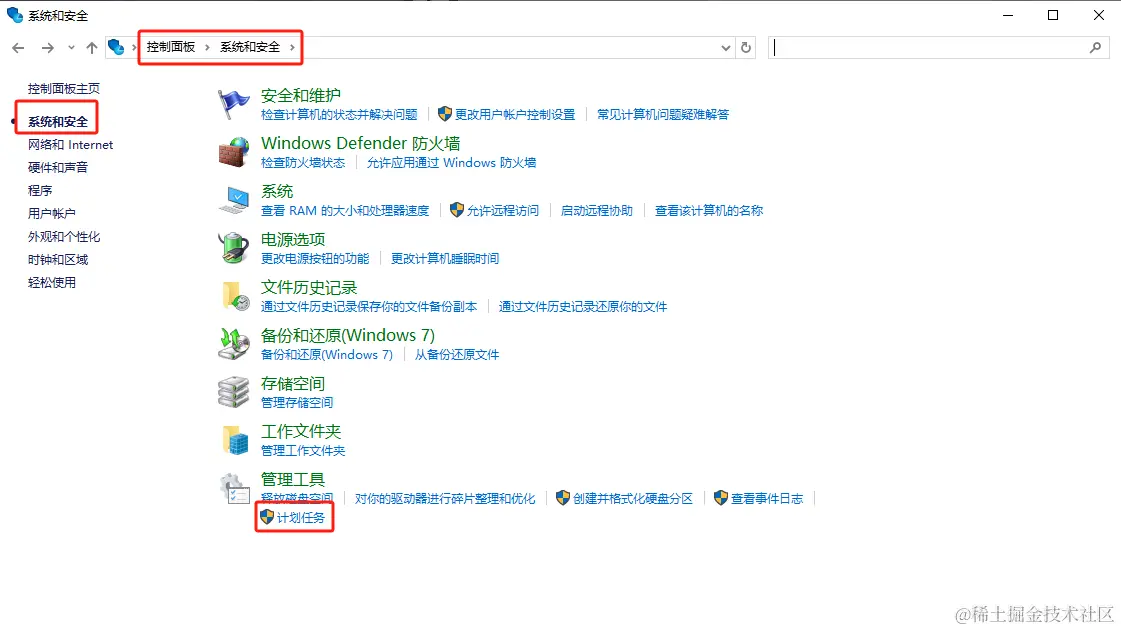The image size is (1121, 631).
Task: Open the 工作文件夹 icon
Action: coord(234,435)
